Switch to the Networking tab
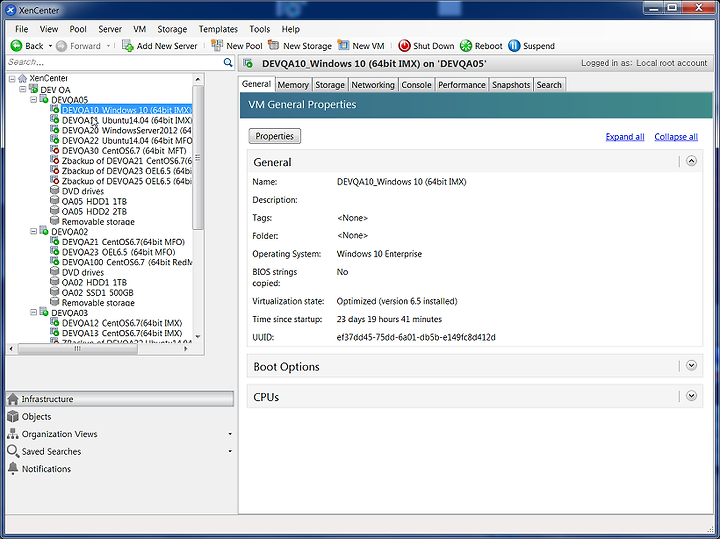 coord(373,85)
